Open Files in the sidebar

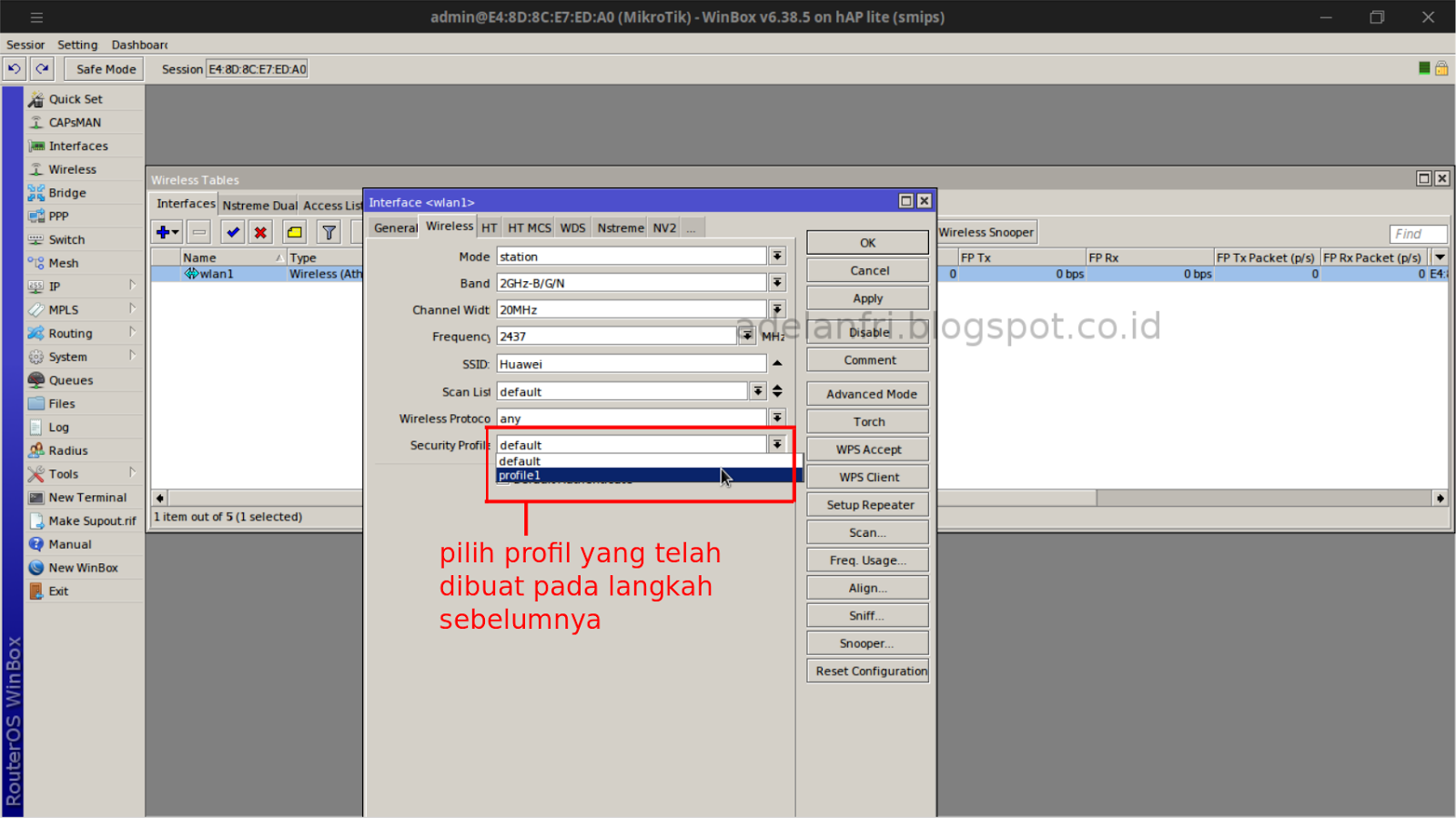click(x=62, y=404)
